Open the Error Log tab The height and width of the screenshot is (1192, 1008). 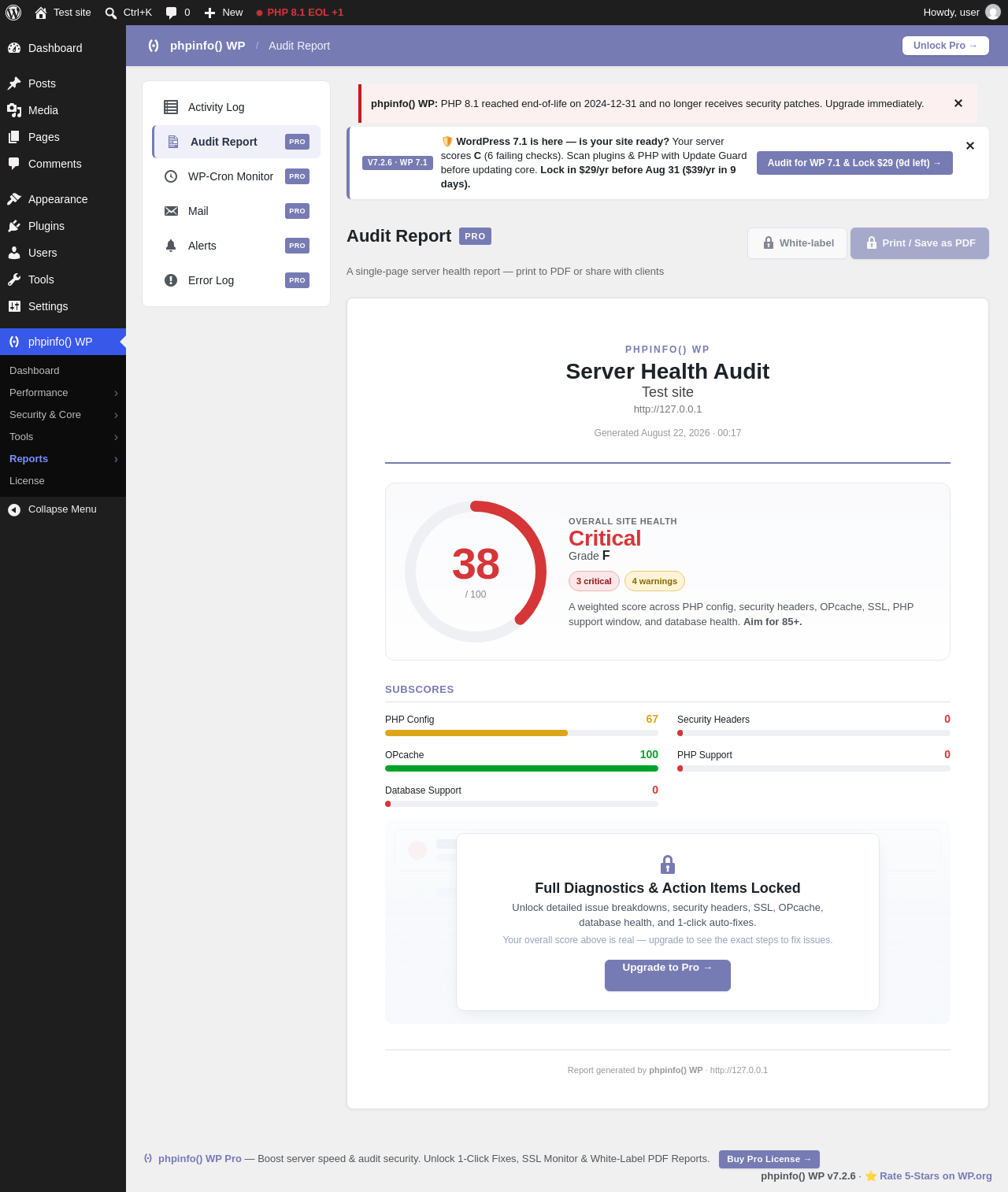[x=236, y=280]
